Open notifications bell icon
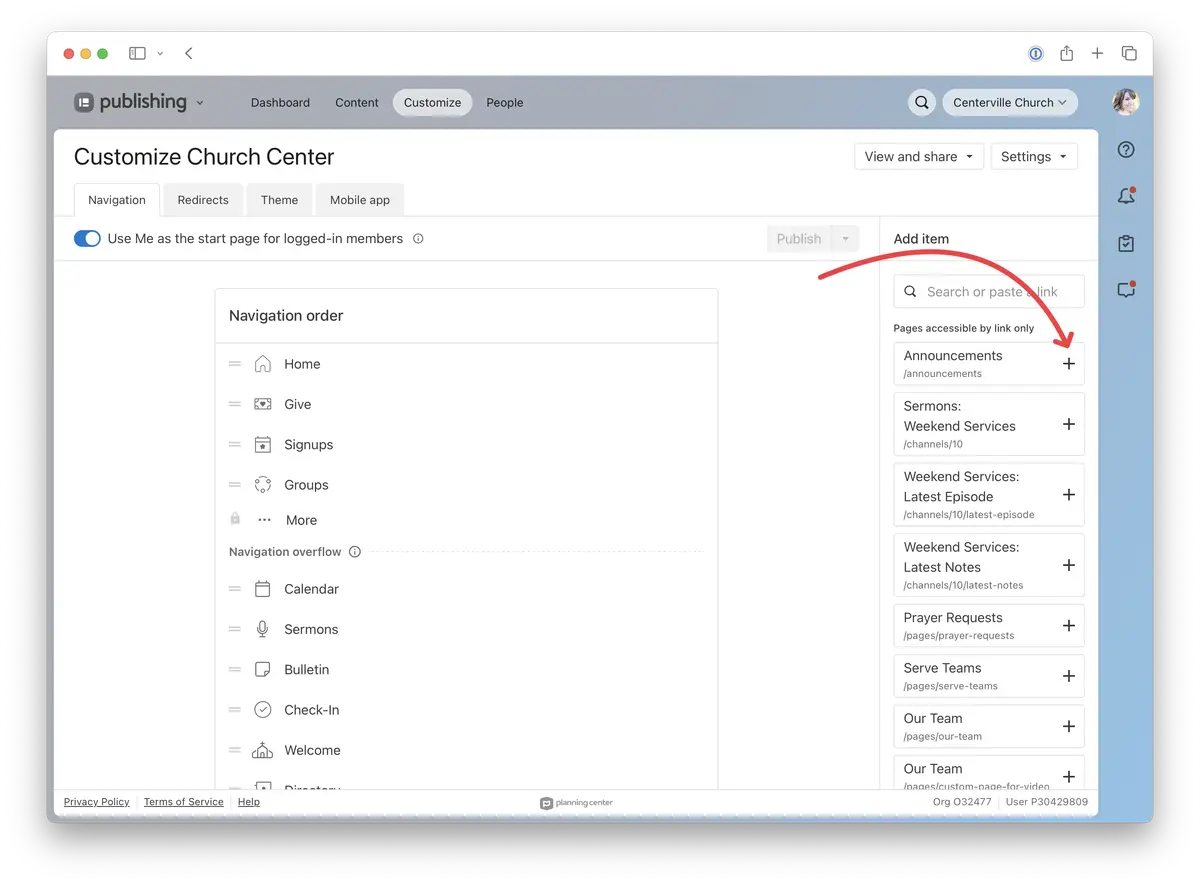Screen dimensions: 1200x885 [1126, 196]
